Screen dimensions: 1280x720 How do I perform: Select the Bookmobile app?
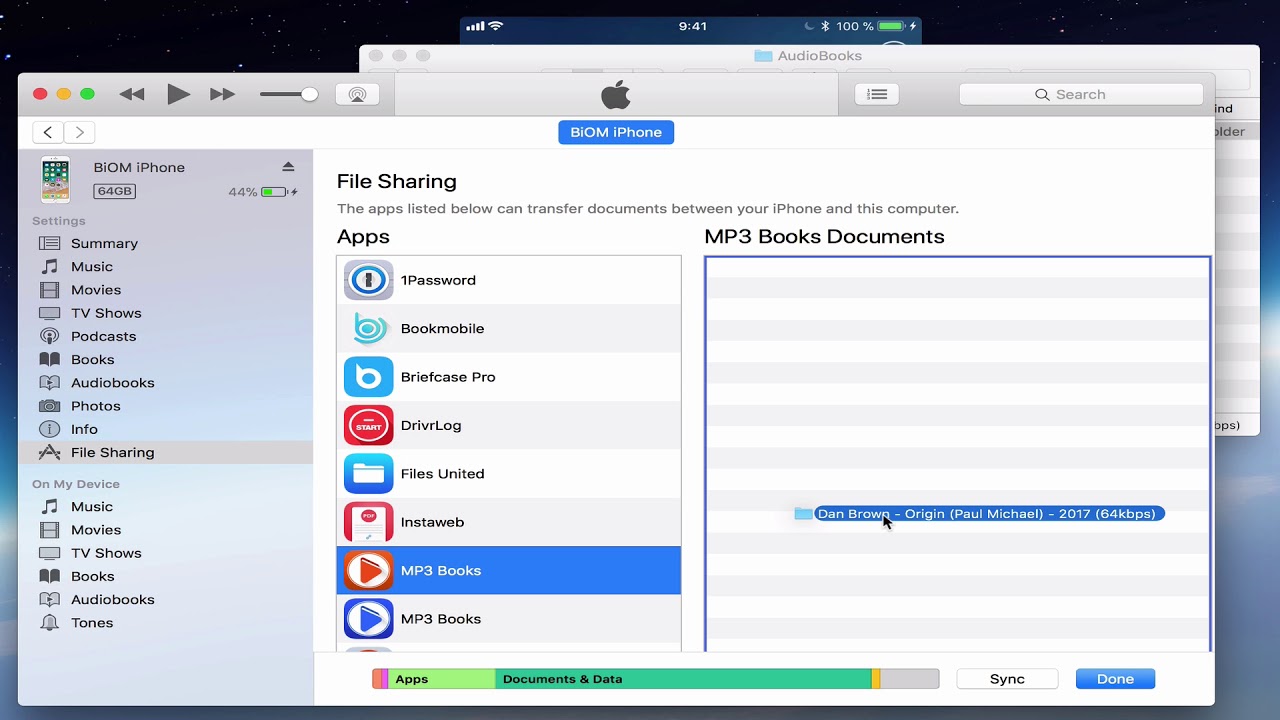pos(509,328)
